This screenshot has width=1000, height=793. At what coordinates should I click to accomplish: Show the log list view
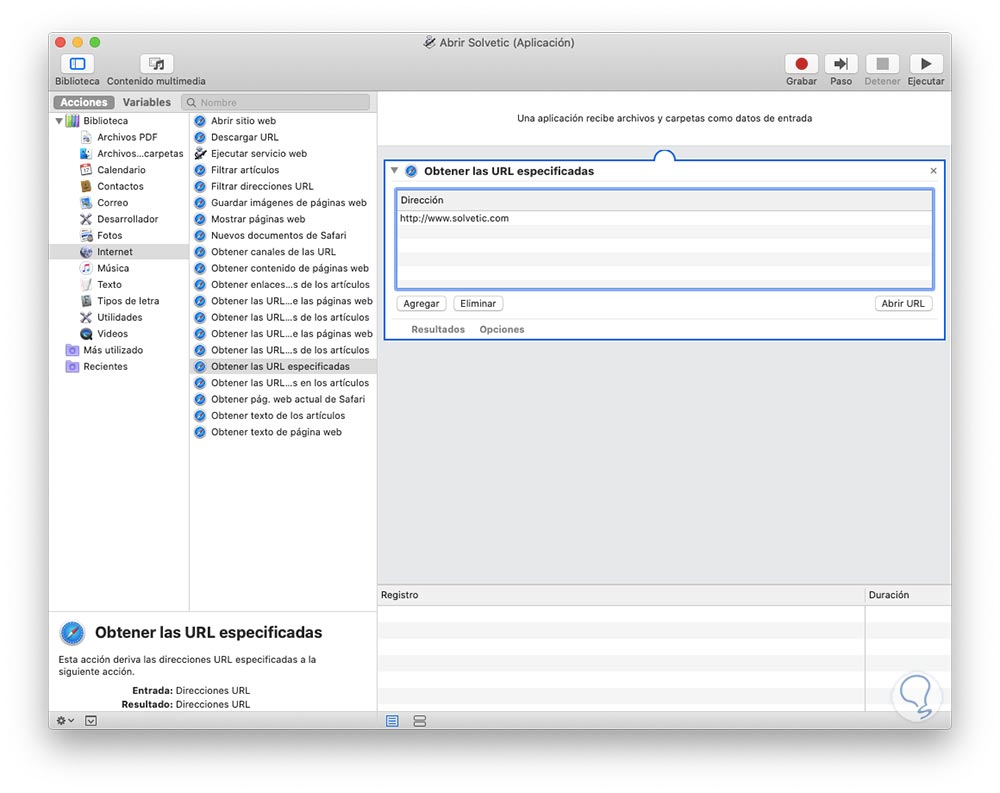point(392,721)
